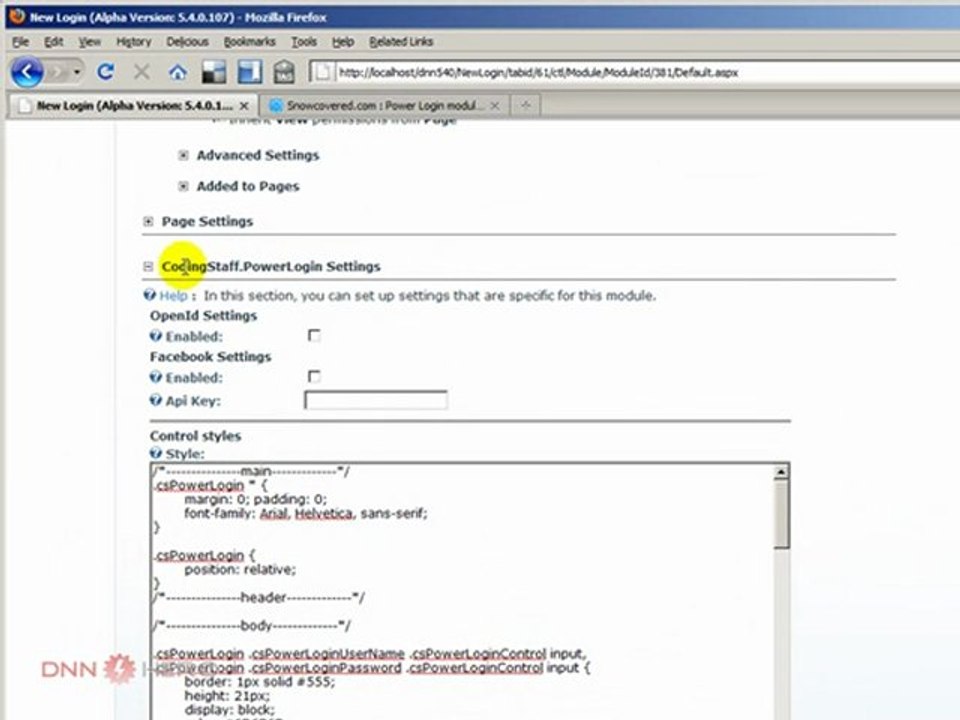Open the Related Links menu
The height and width of the screenshot is (720, 960).
click(401, 42)
